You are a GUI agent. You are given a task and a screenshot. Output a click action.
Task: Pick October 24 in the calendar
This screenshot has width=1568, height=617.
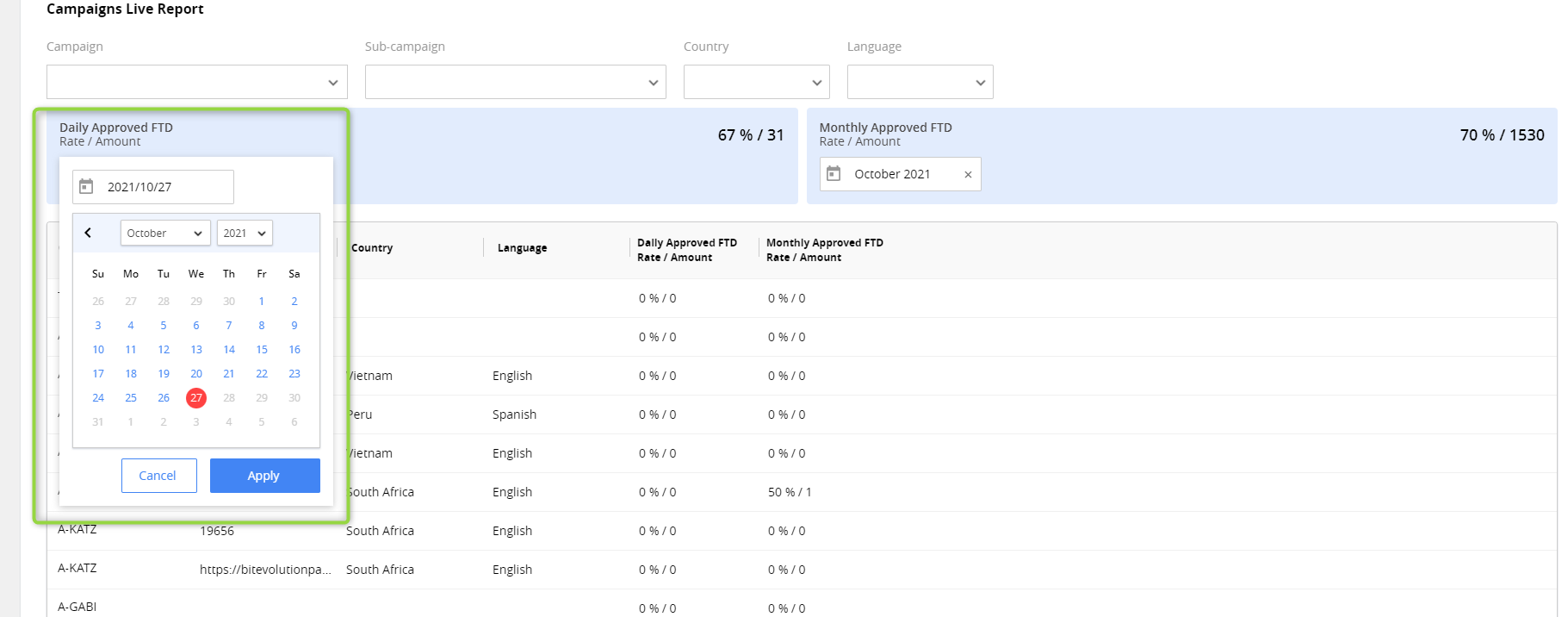[x=98, y=398]
